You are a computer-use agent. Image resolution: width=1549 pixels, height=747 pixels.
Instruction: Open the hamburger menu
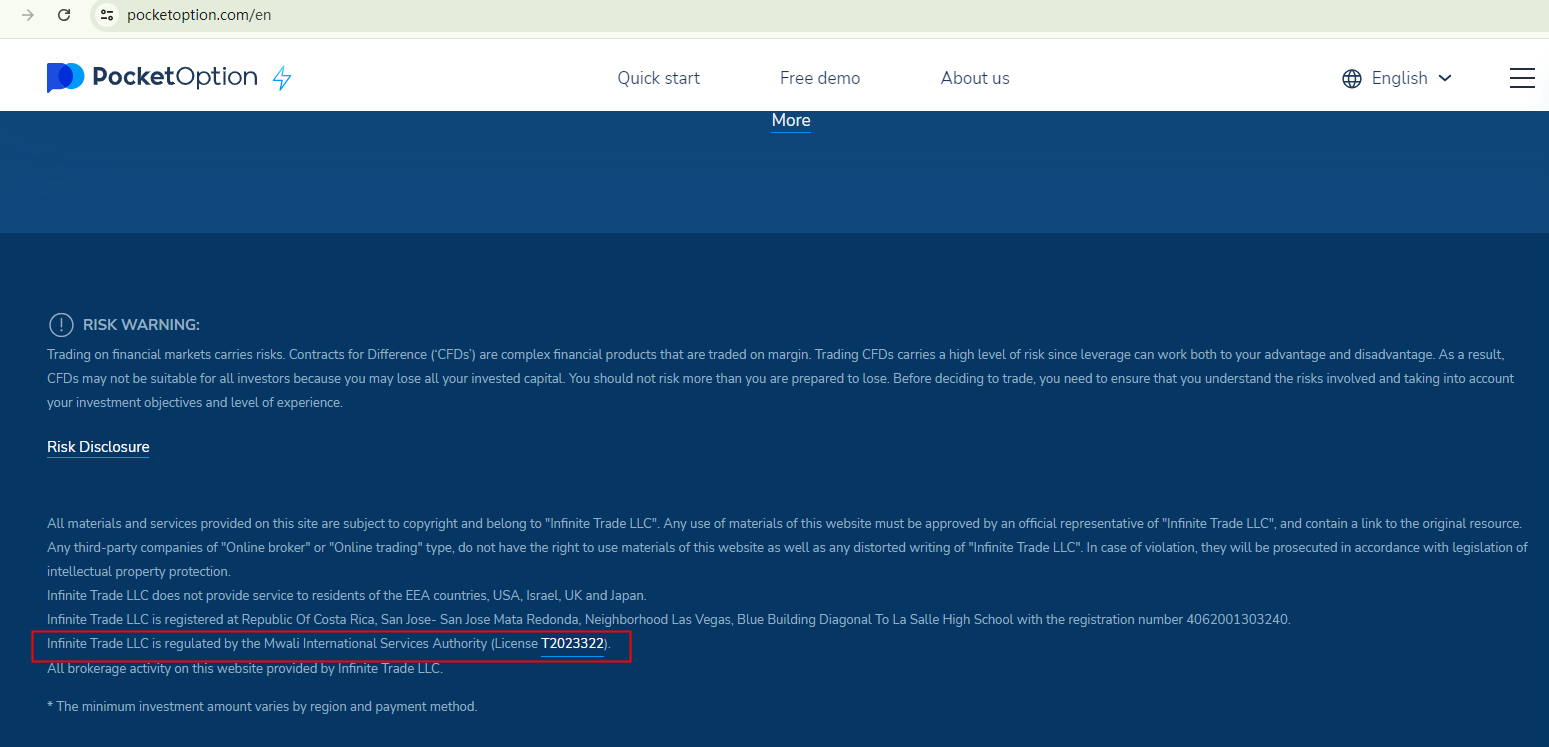click(1521, 78)
